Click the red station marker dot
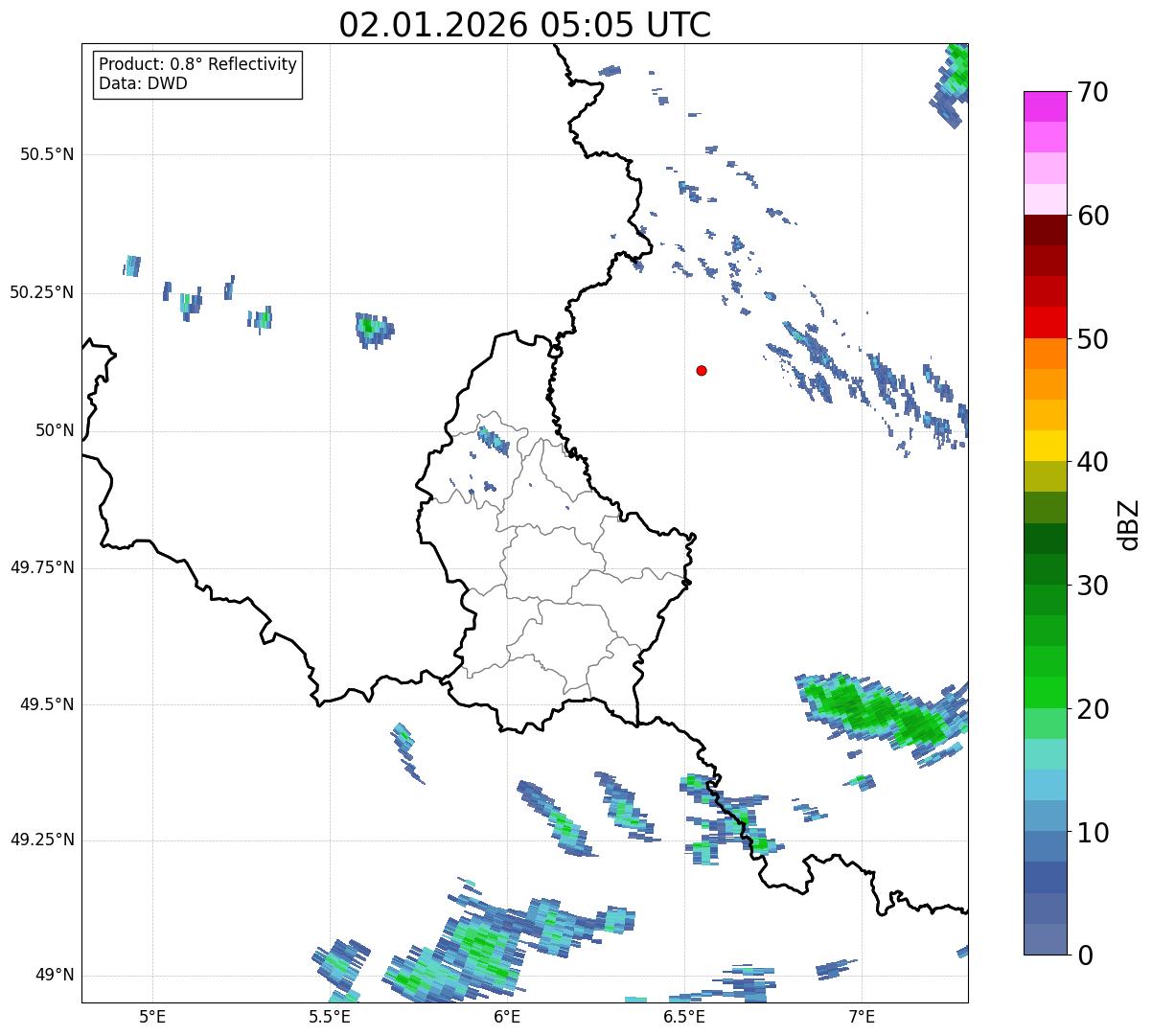The height and width of the screenshot is (1036, 1152). (702, 370)
